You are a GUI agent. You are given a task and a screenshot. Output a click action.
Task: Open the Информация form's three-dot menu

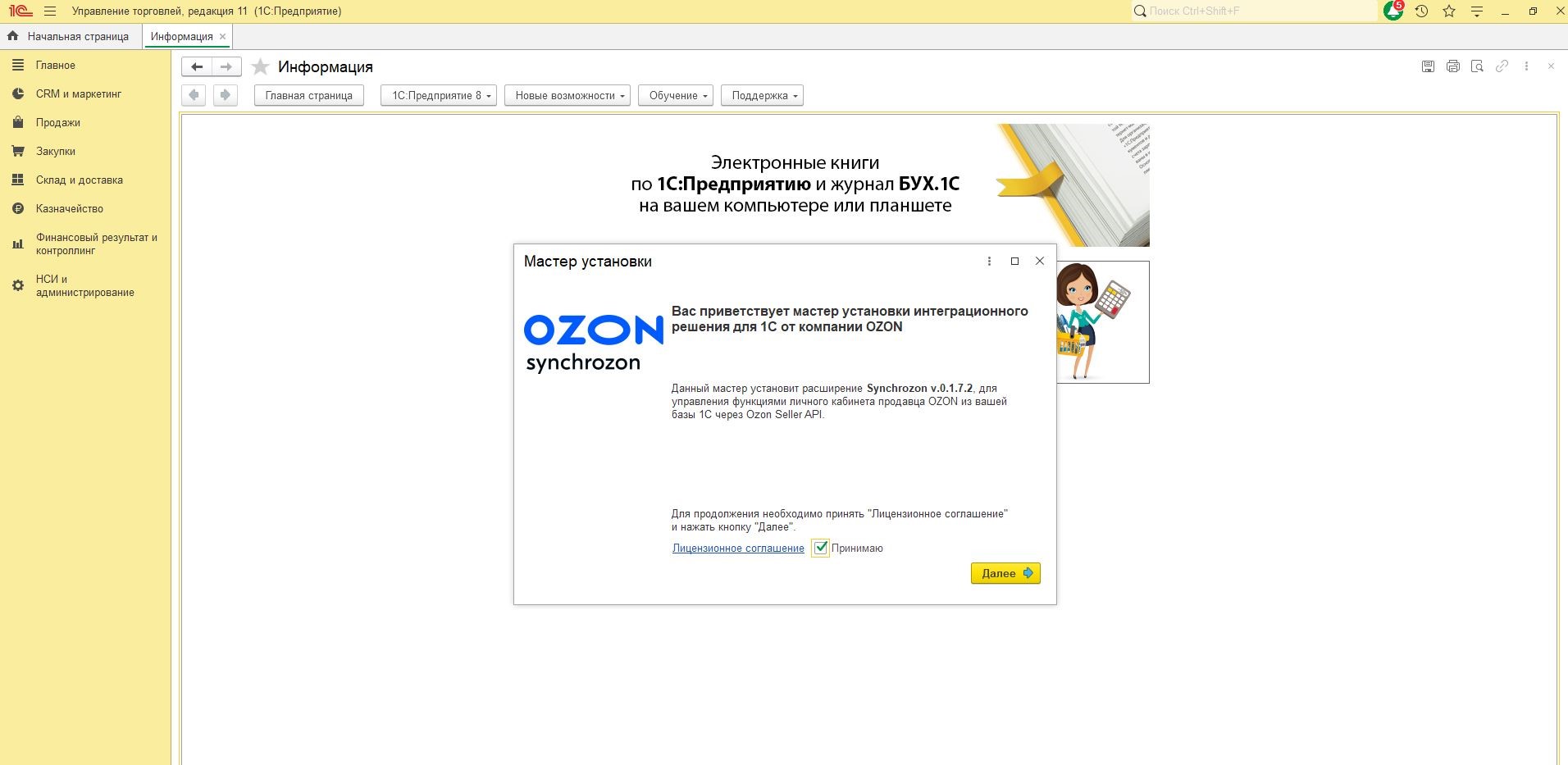coord(1526,66)
